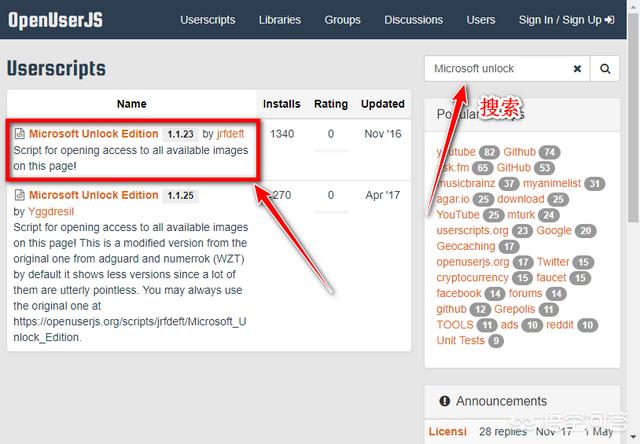Select the musicbrainz tag
Image resolution: width=640 pixels, height=444 pixels.
point(466,184)
